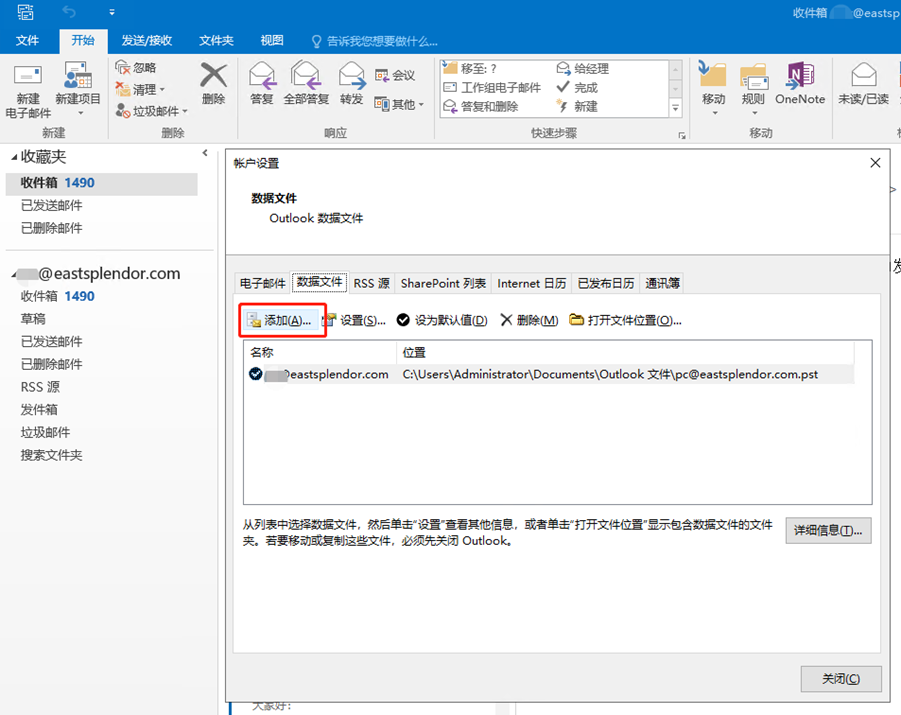Click the 关闭 button in dialog
Screen dimensions: 901x715
[x=841, y=678]
